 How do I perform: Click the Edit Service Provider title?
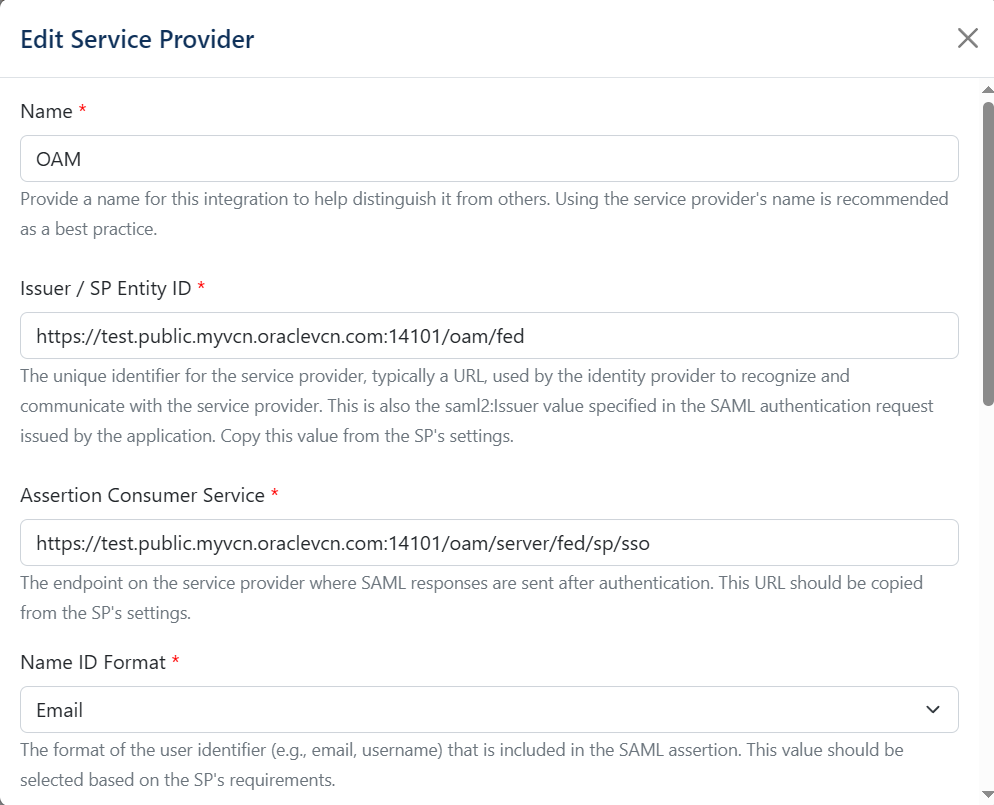click(137, 40)
